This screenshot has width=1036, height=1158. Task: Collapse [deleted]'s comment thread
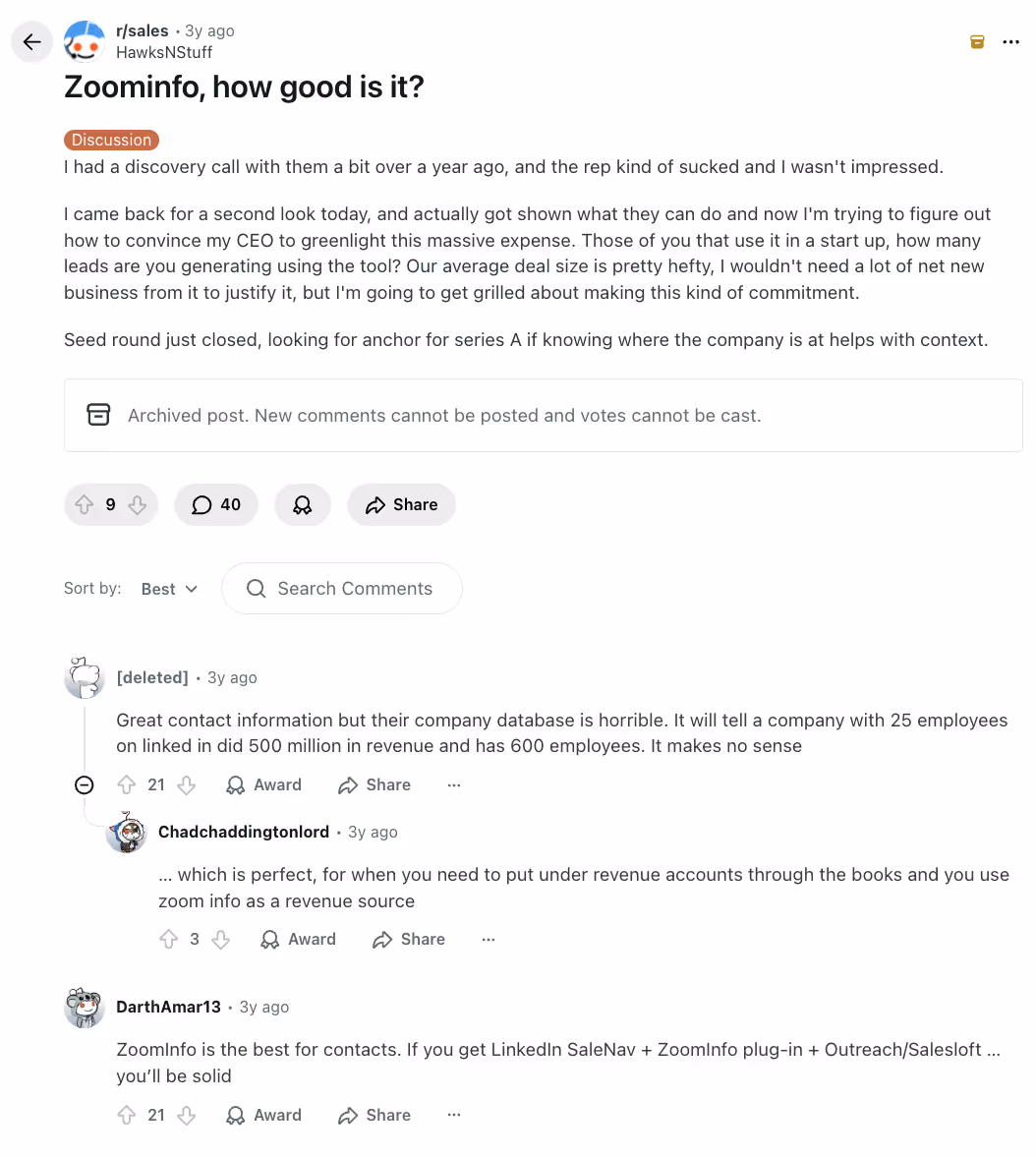coord(84,784)
